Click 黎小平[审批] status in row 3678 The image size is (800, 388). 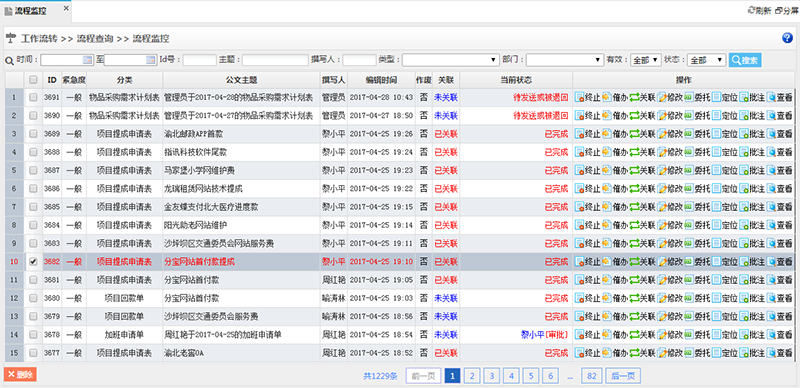point(544,335)
